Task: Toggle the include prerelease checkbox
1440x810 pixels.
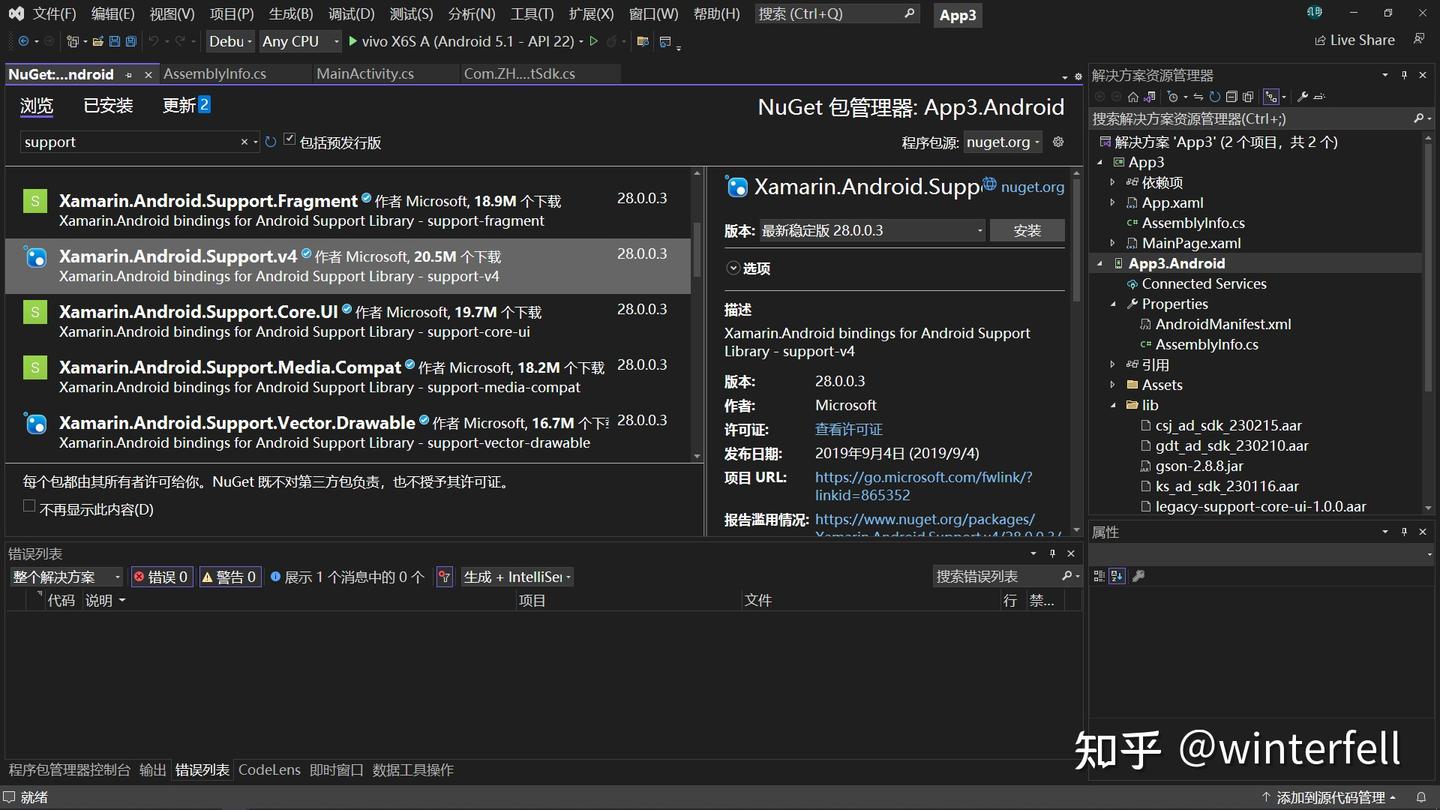Action: point(289,140)
